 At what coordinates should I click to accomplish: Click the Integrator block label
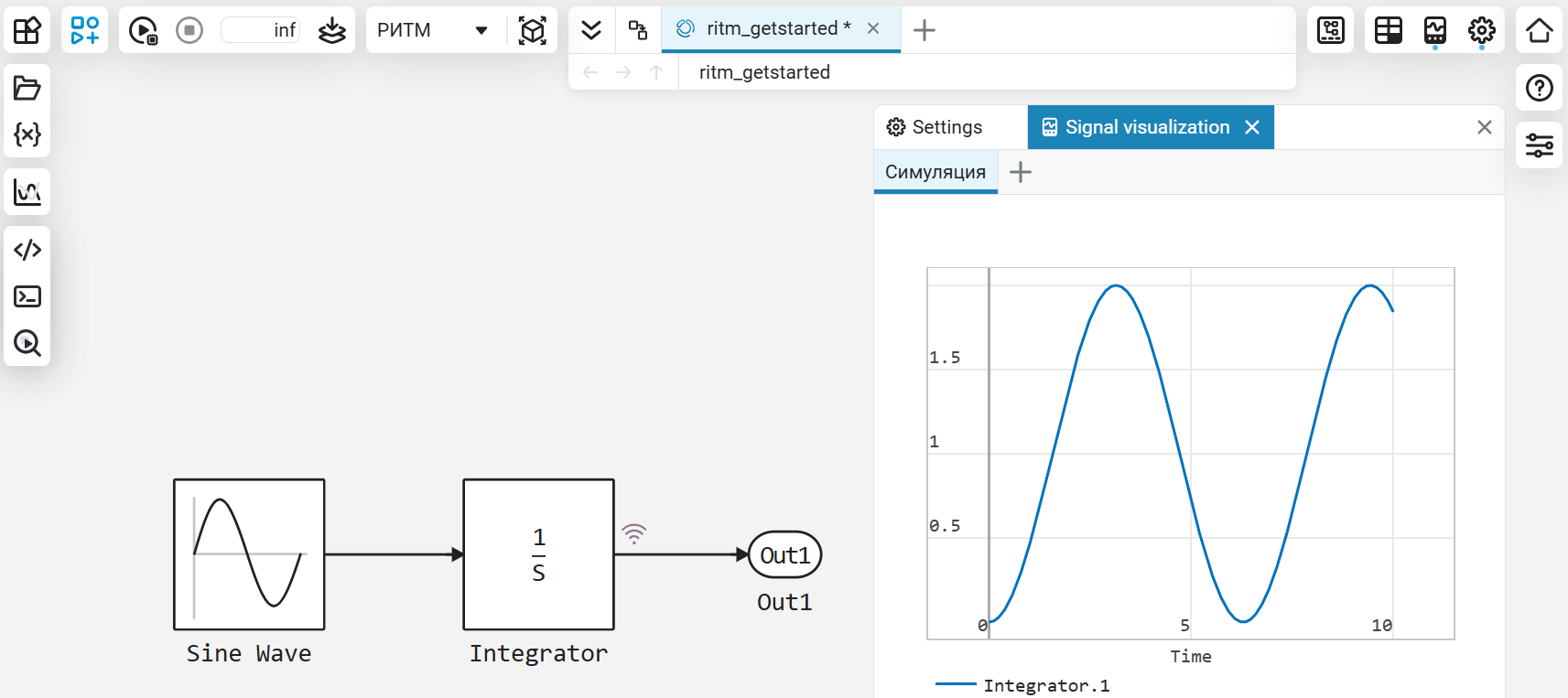(538, 653)
